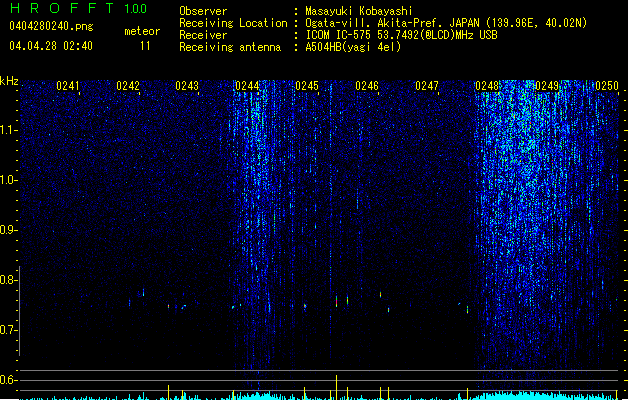Click the tallest yellow meteor echo spike near 0245

337,387
